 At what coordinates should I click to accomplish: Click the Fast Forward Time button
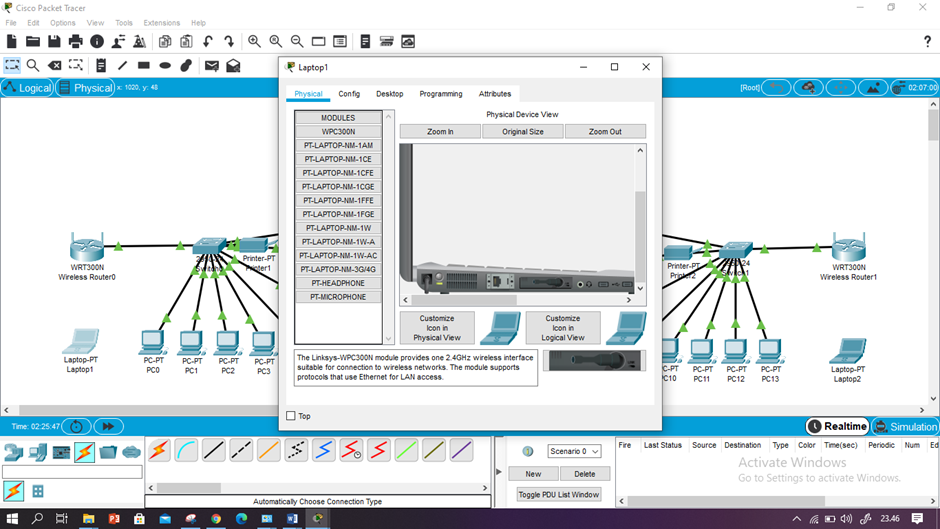pos(108,426)
